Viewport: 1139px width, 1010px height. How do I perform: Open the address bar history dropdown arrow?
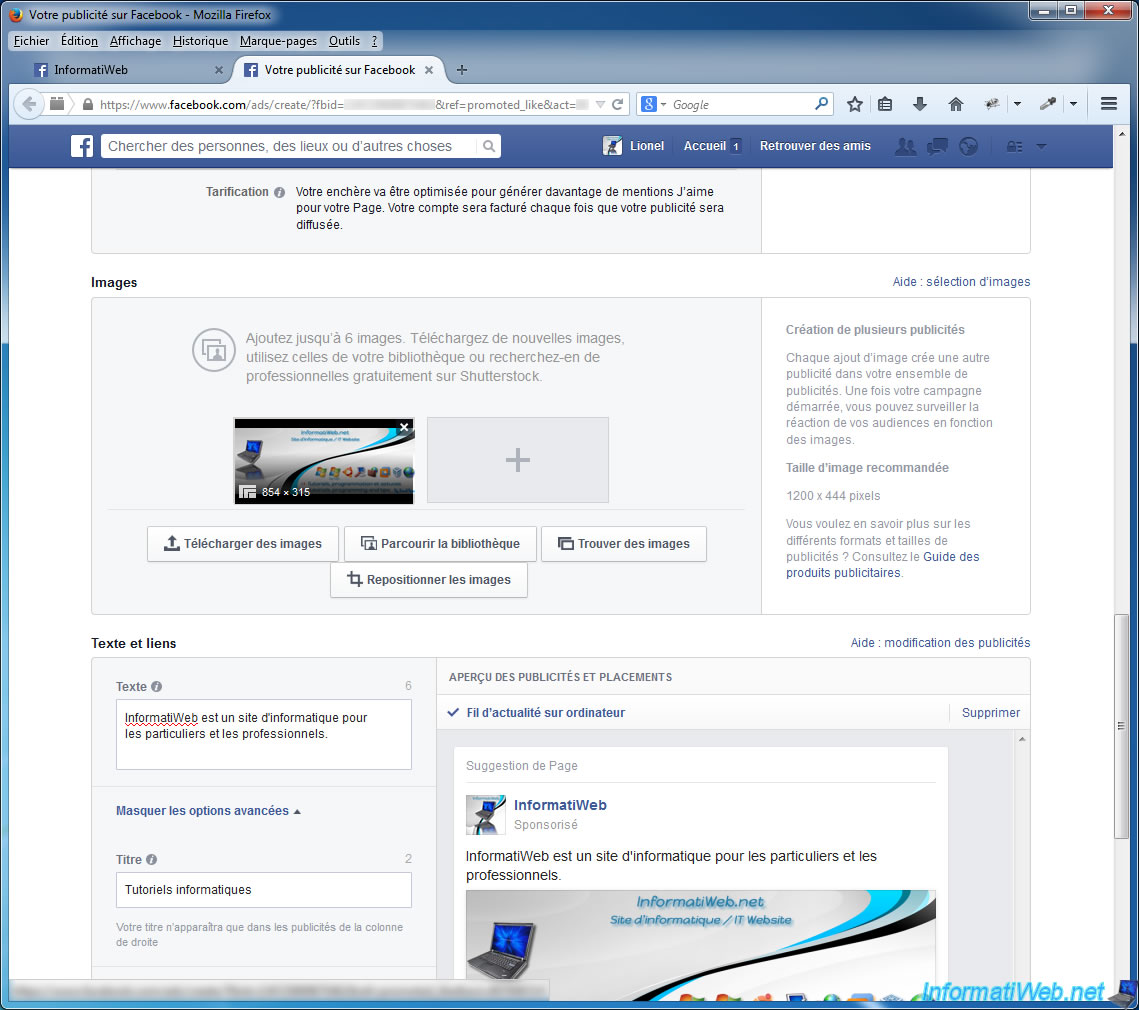(x=600, y=105)
